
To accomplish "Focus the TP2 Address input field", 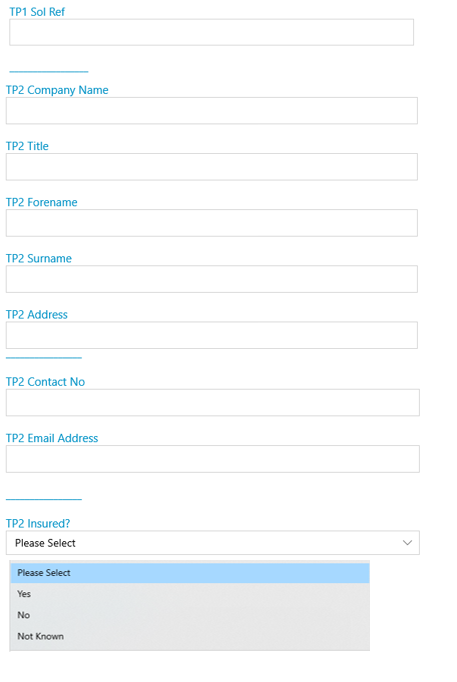I will pos(212,335).
